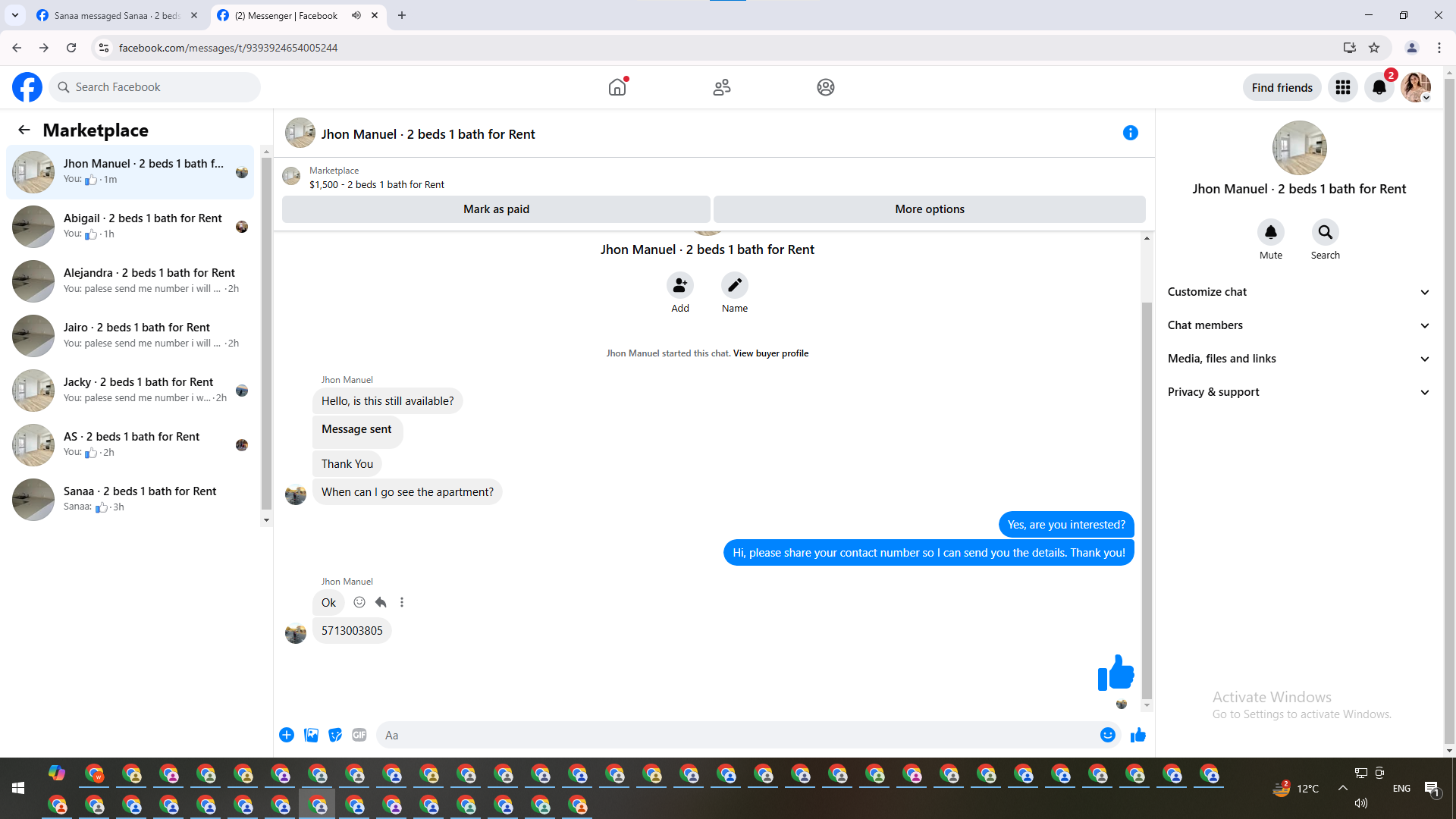Image resolution: width=1456 pixels, height=819 pixels.
Task: Send a thumbs-up like
Action: pyautogui.click(x=1138, y=735)
